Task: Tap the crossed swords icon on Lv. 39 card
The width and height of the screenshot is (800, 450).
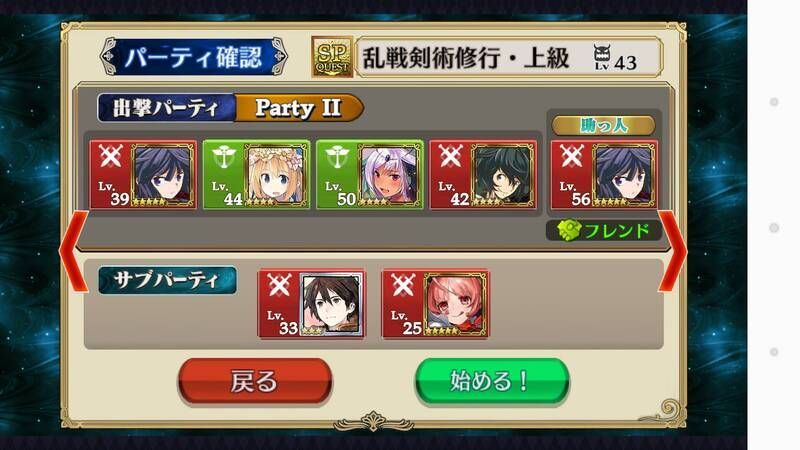Action: (110, 156)
